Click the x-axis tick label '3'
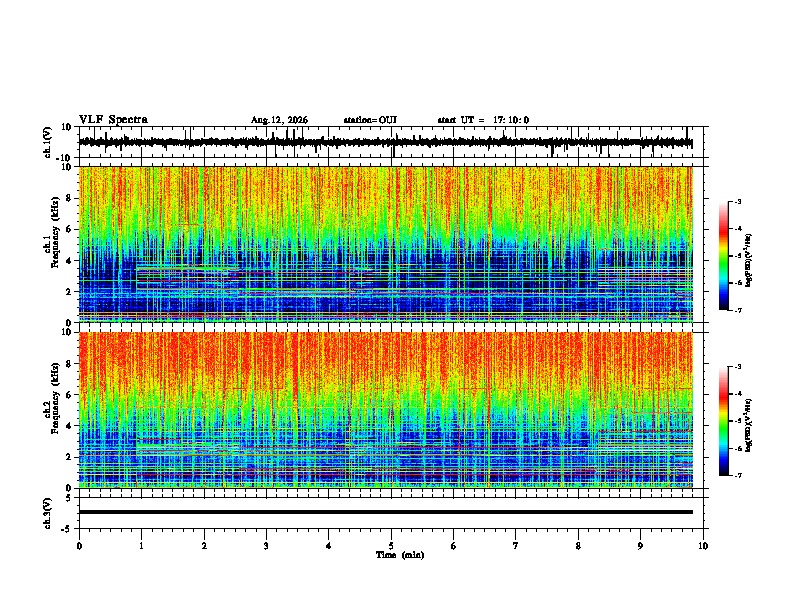 click(x=266, y=546)
